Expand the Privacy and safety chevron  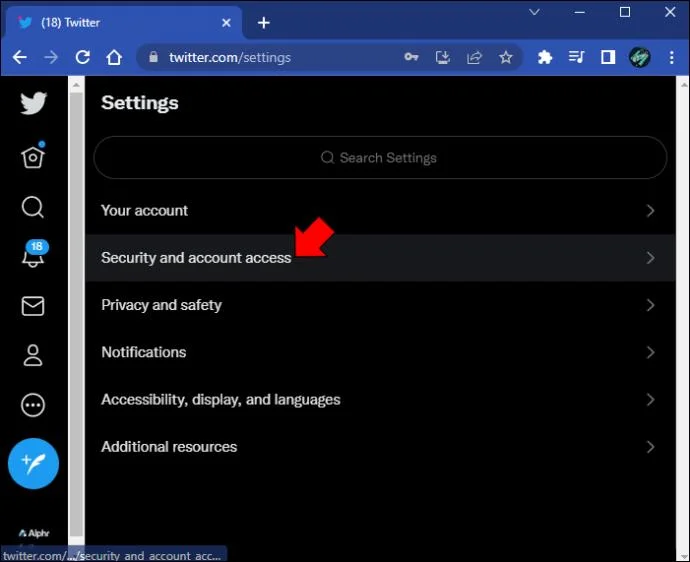pyautogui.click(x=650, y=305)
